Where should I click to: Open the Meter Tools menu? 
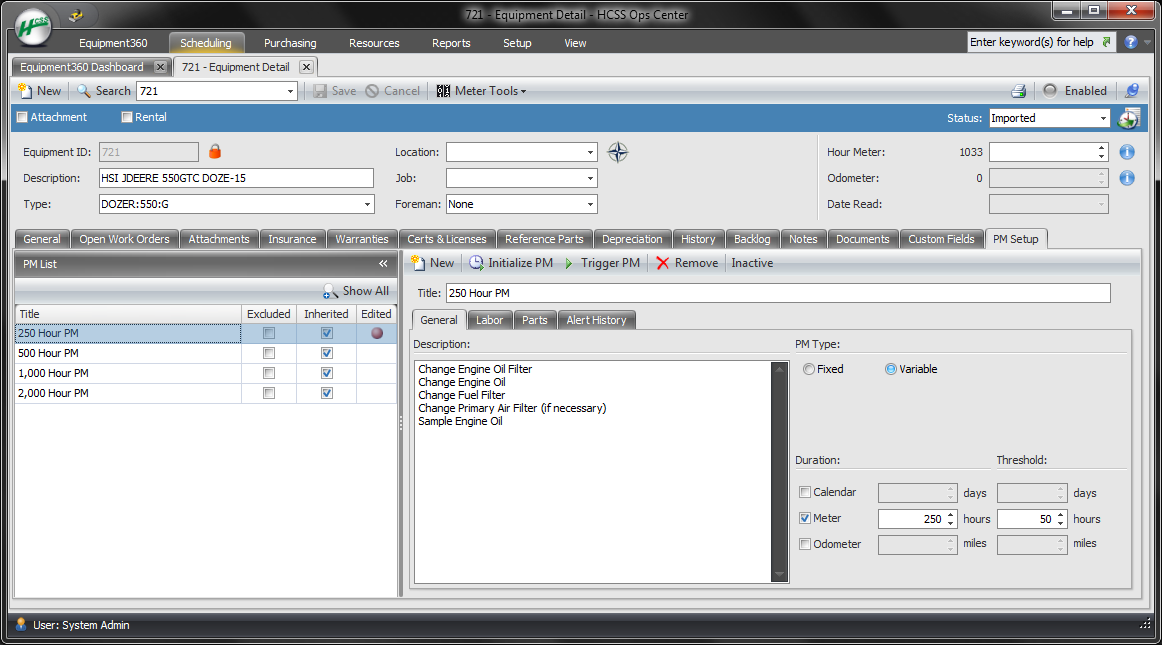[482, 90]
